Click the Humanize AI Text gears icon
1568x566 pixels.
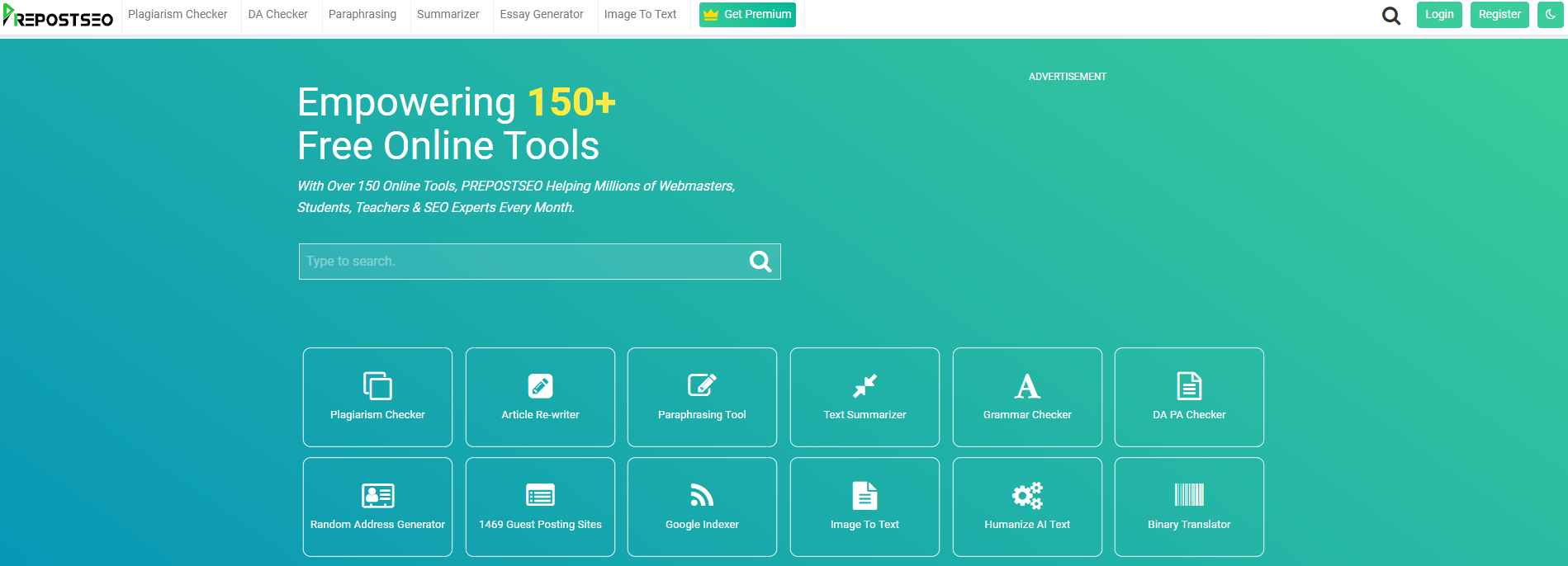tap(1027, 495)
